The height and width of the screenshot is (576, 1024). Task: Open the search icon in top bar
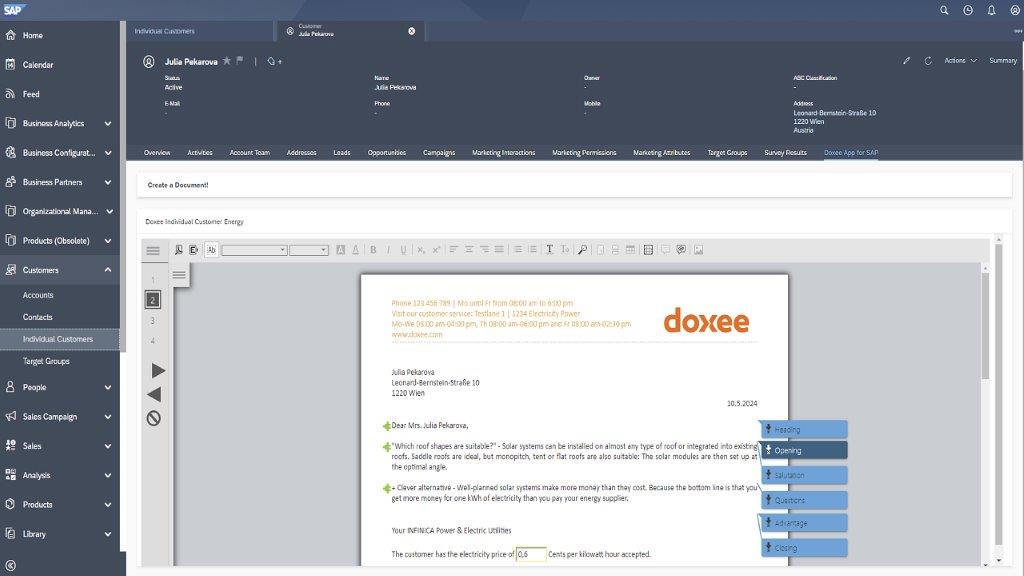pyautogui.click(x=944, y=10)
